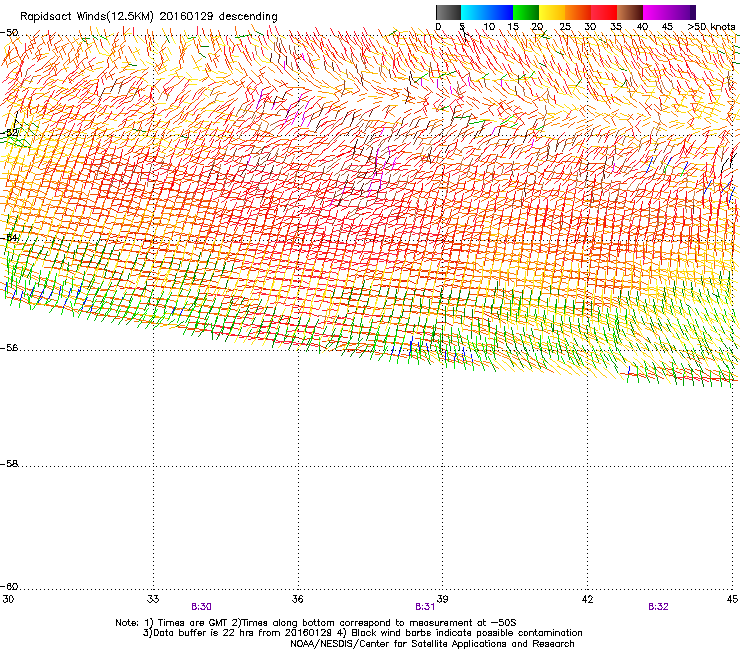Click the '-60' latitude axis label
Viewport: 740px width, 650px height.
click(x=9, y=587)
